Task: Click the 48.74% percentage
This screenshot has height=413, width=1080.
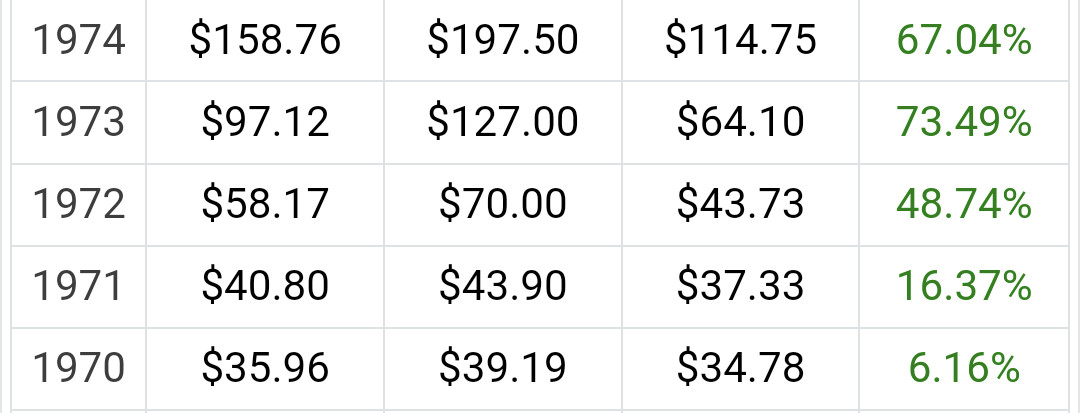Action: (964, 205)
